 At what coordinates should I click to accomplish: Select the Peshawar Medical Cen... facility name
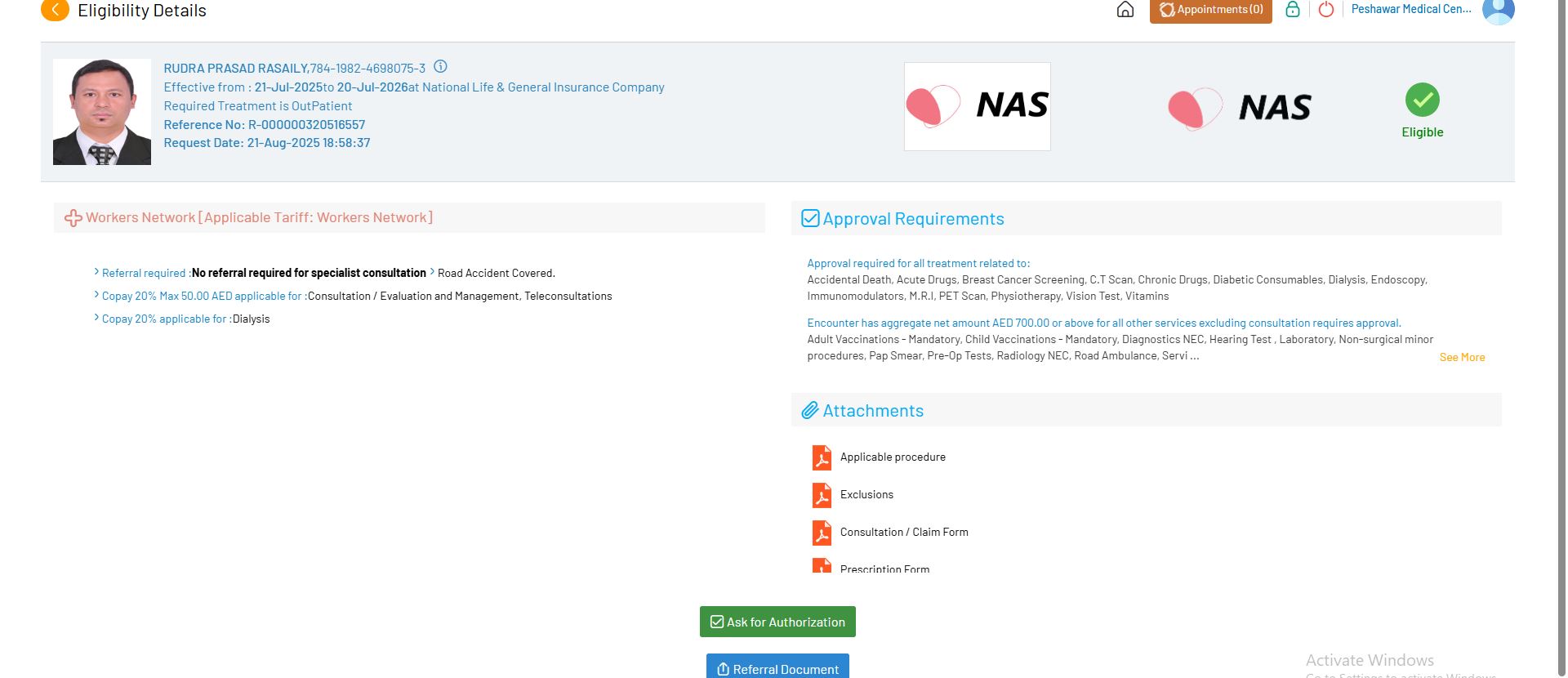(x=1411, y=9)
